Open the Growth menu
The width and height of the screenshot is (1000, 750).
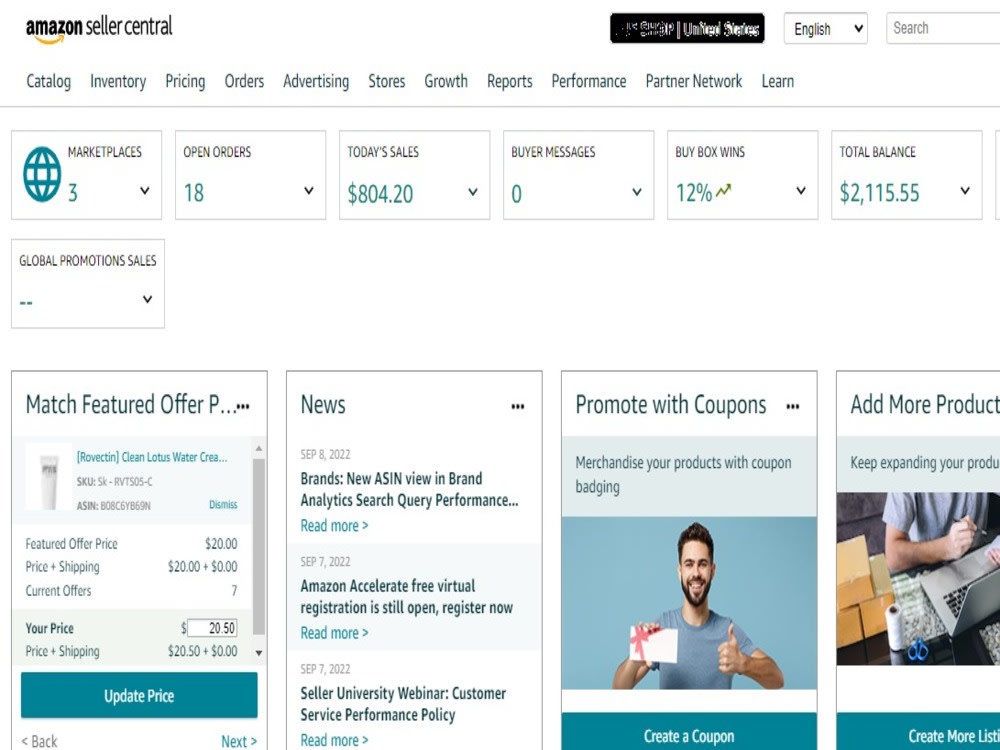pos(446,82)
